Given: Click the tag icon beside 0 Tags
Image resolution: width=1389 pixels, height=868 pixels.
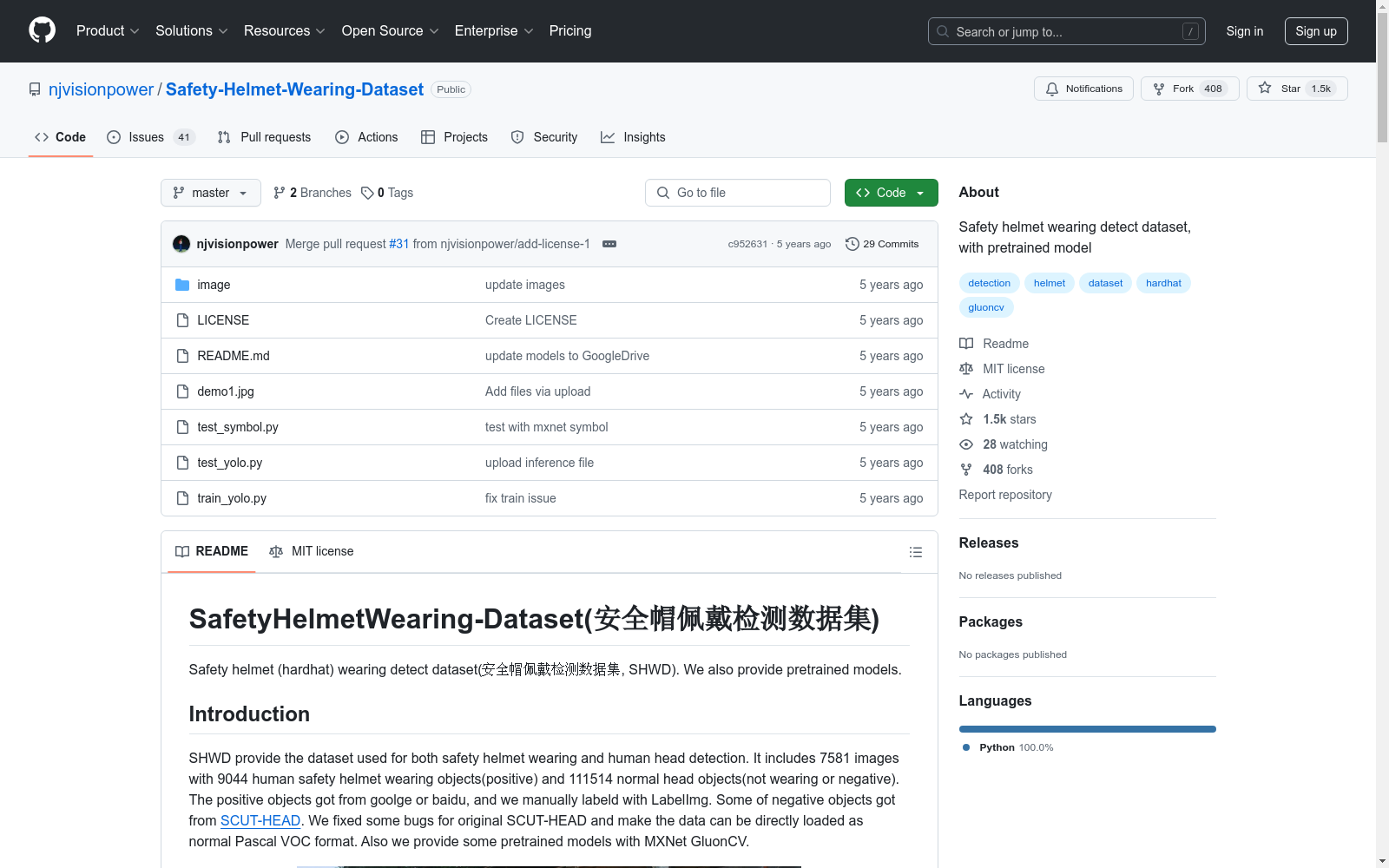Looking at the screenshot, I should coord(367,193).
